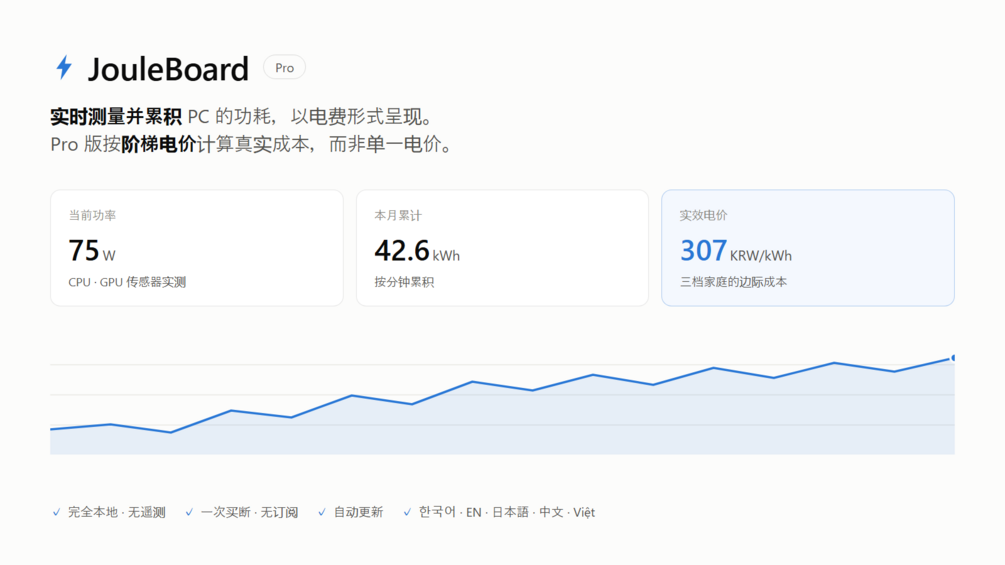Click the '三档家庭的边际成本' caption
The image size is (1005, 565).
[733, 282]
